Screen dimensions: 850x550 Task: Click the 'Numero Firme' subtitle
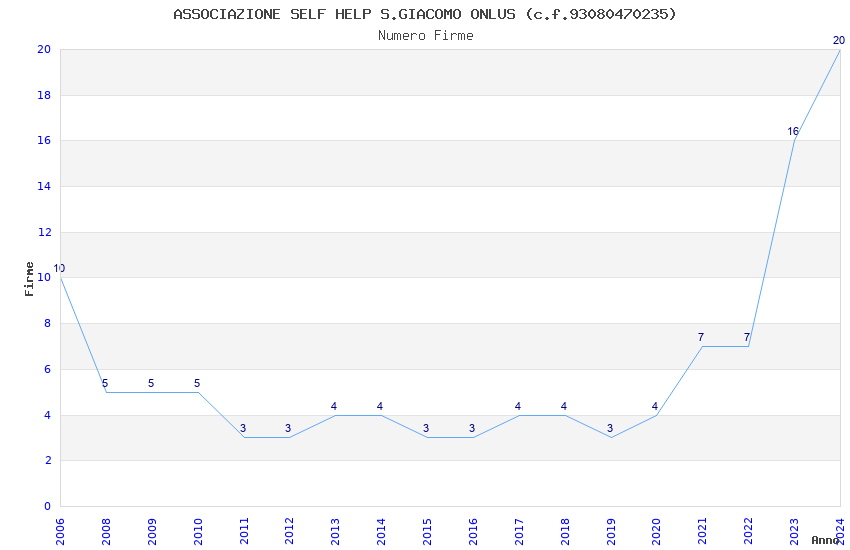(x=425, y=36)
